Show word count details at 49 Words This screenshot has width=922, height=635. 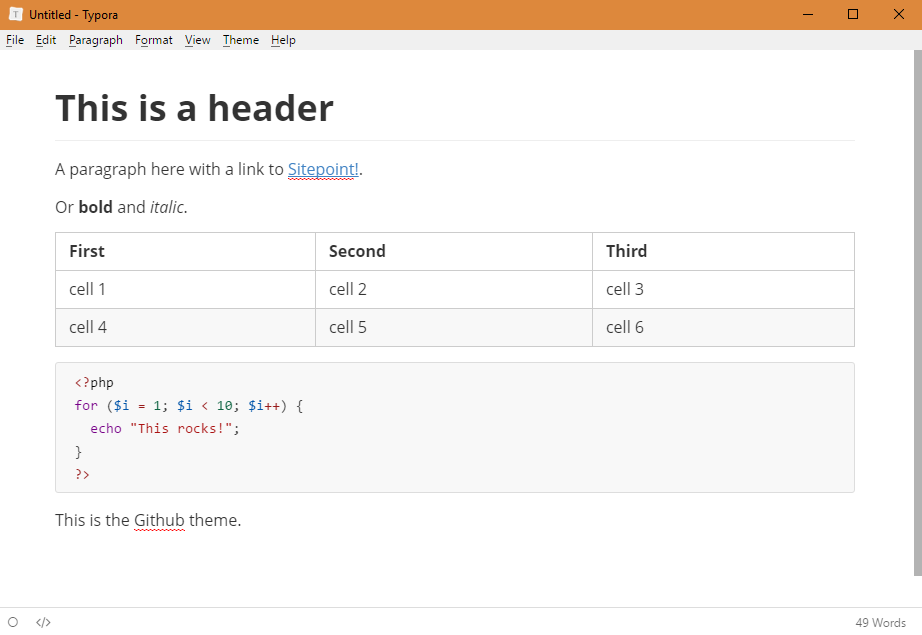(x=880, y=622)
